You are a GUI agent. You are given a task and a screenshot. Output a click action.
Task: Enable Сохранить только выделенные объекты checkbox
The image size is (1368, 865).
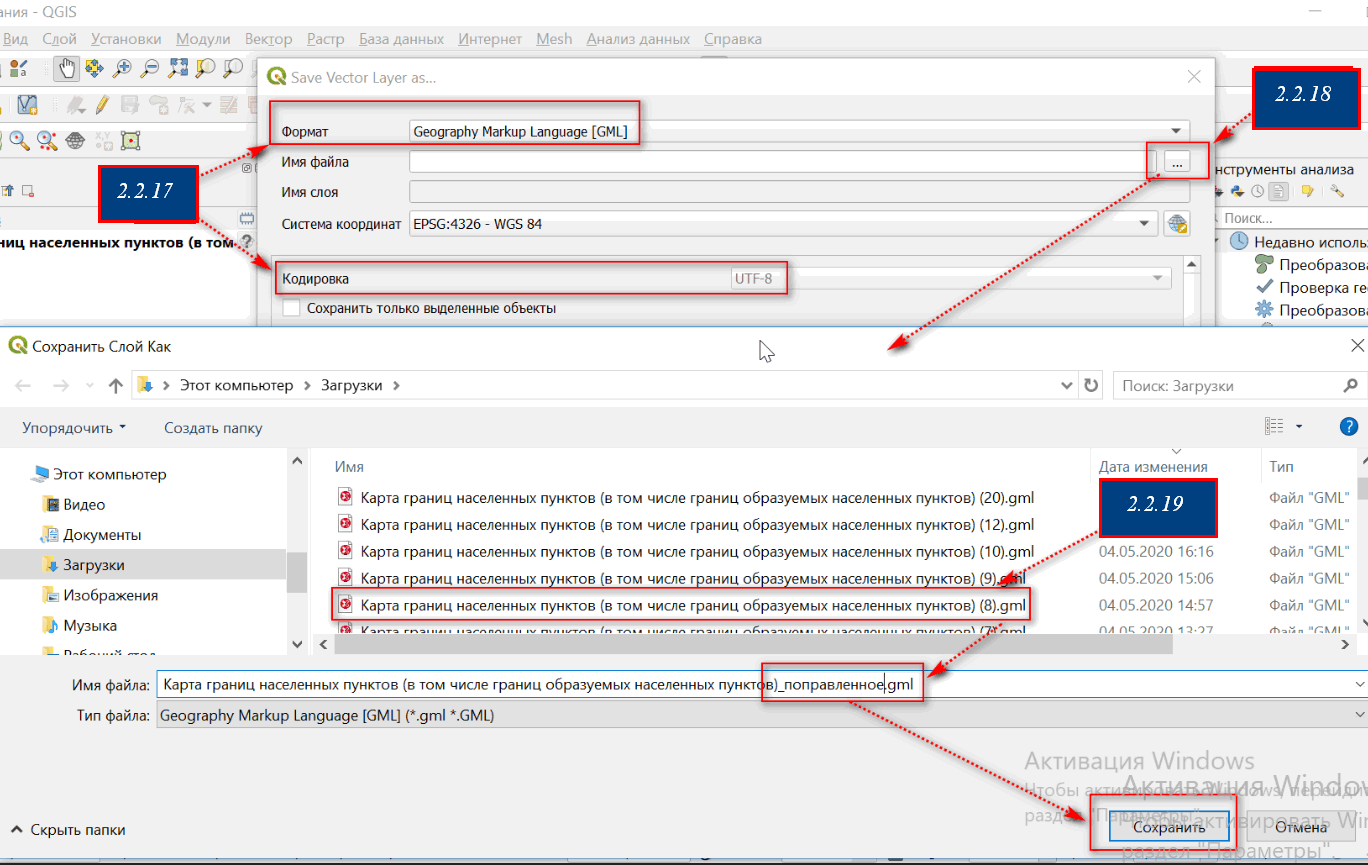click(x=291, y=308)
